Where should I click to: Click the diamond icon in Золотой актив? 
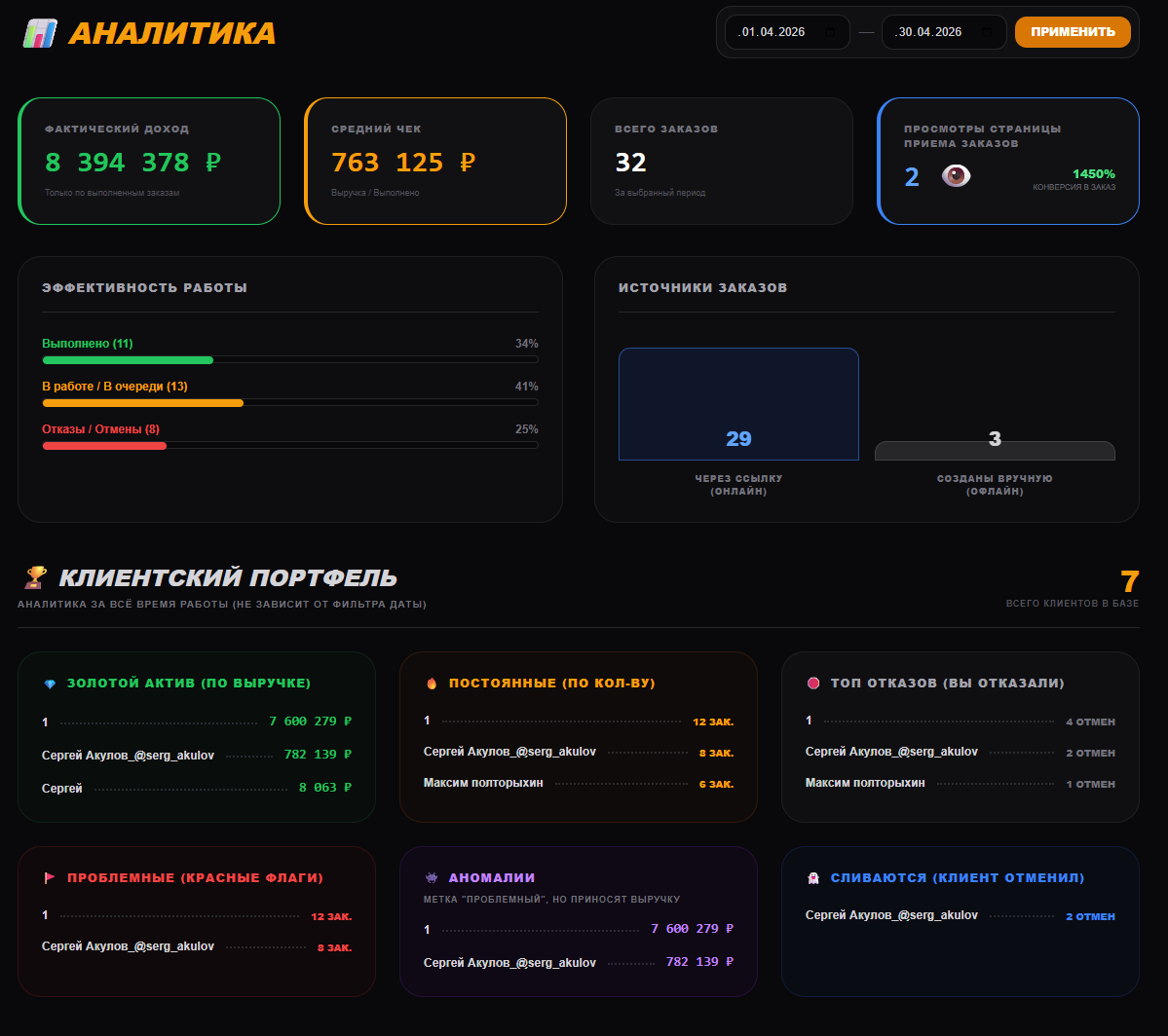[x=50, y=684]
